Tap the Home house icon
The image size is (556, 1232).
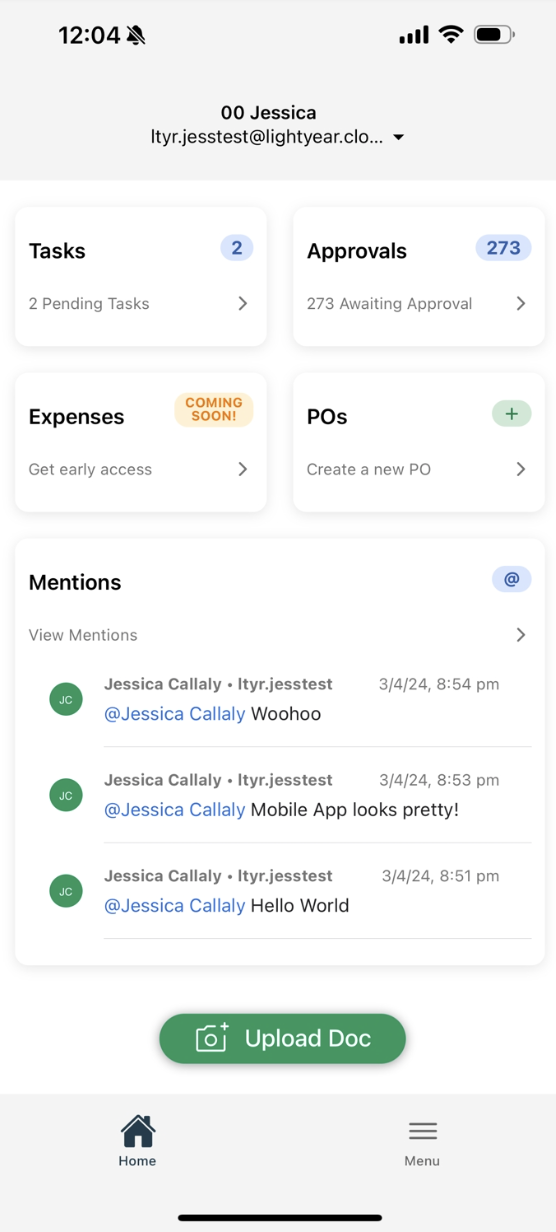(138, 1131)
